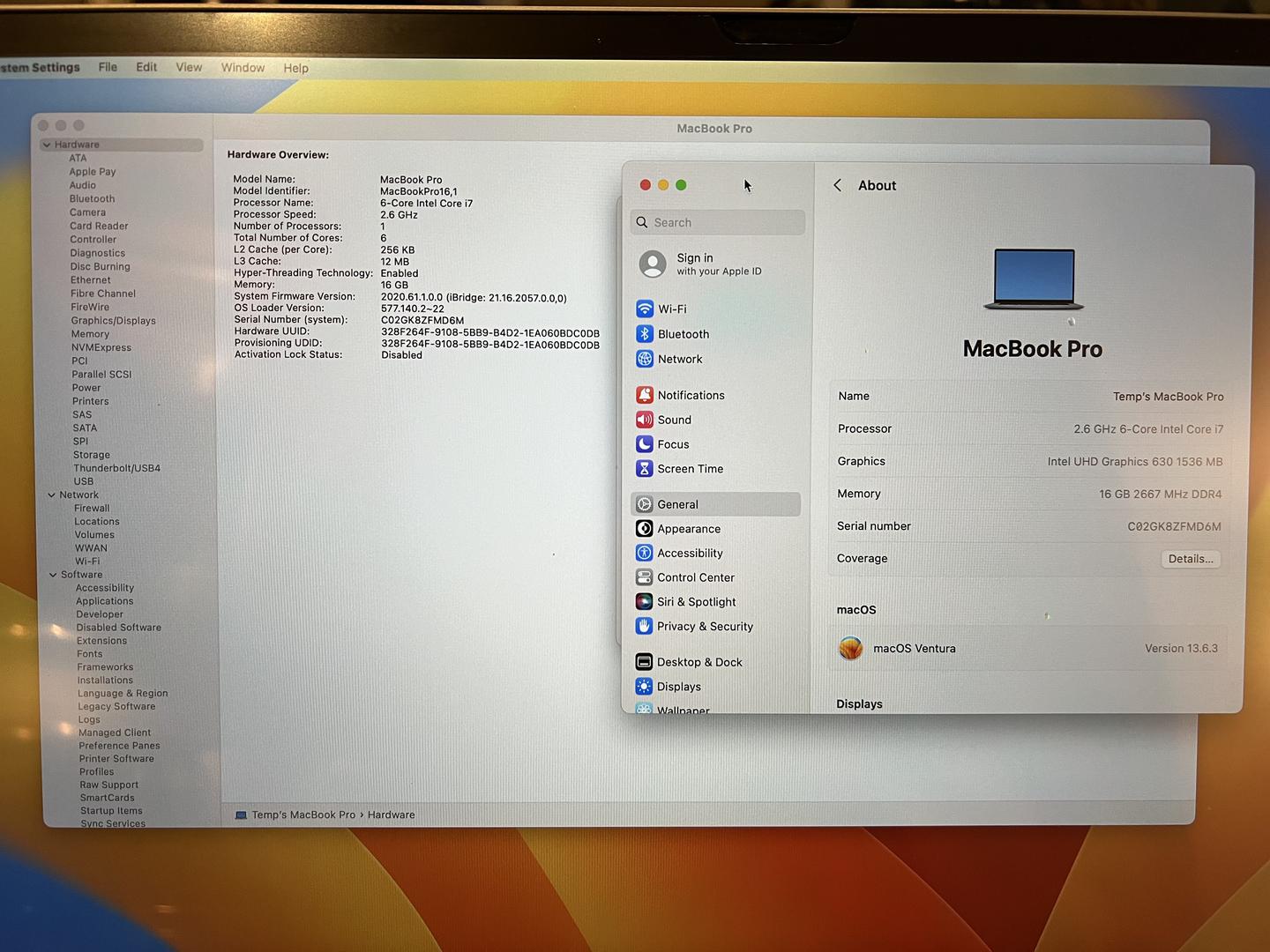The image size is (1270, 952).
Task: Click the Focus moon icon
Action: tap(645, 444)
